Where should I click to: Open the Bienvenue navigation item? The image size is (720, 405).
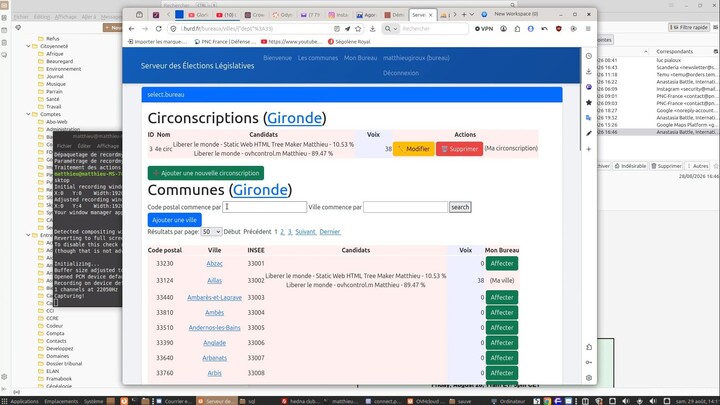click(277, 58)
